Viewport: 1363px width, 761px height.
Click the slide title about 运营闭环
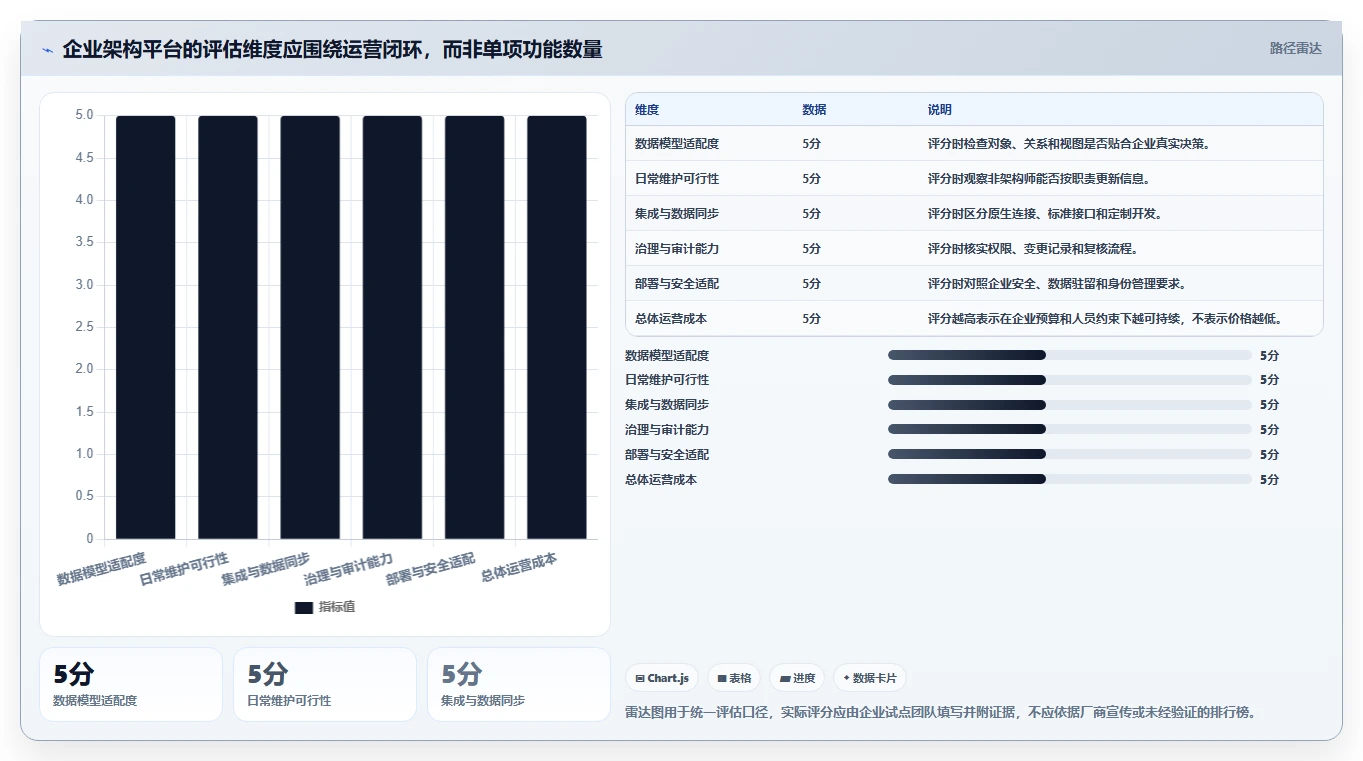point(332,50)
